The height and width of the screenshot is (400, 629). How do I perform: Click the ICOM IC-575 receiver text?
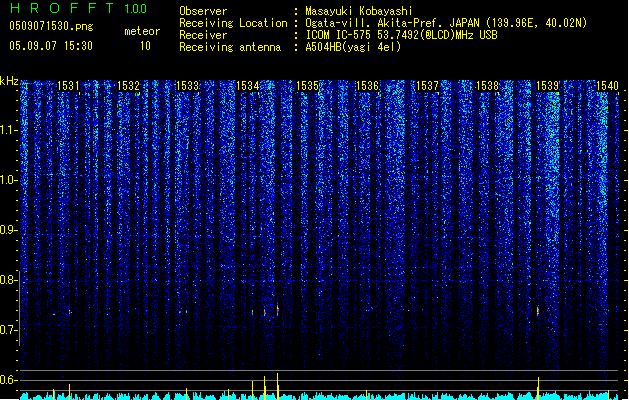pyautogui.click(x=402, y=35)
